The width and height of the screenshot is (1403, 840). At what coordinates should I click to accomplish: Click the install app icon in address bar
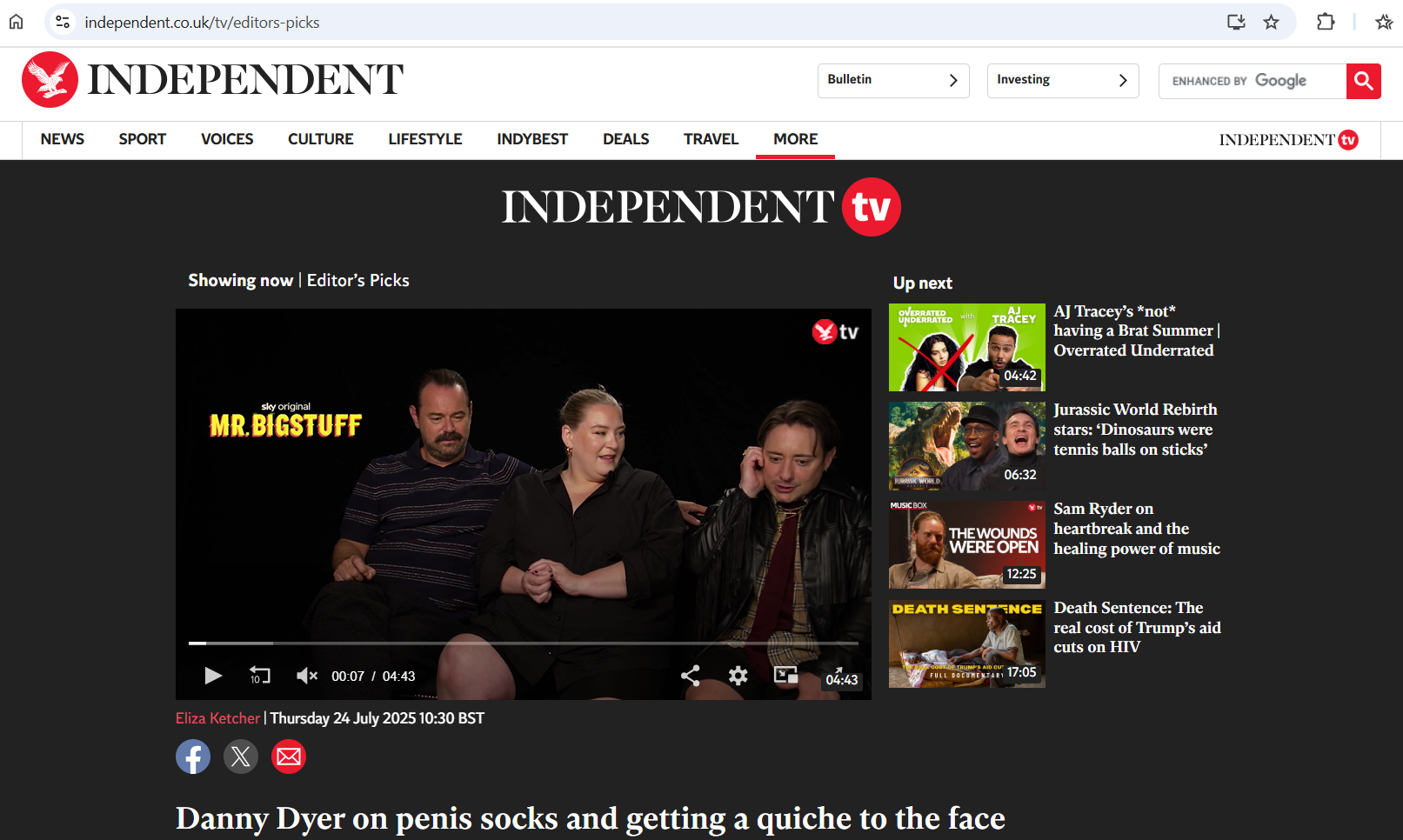point(1236,22)
